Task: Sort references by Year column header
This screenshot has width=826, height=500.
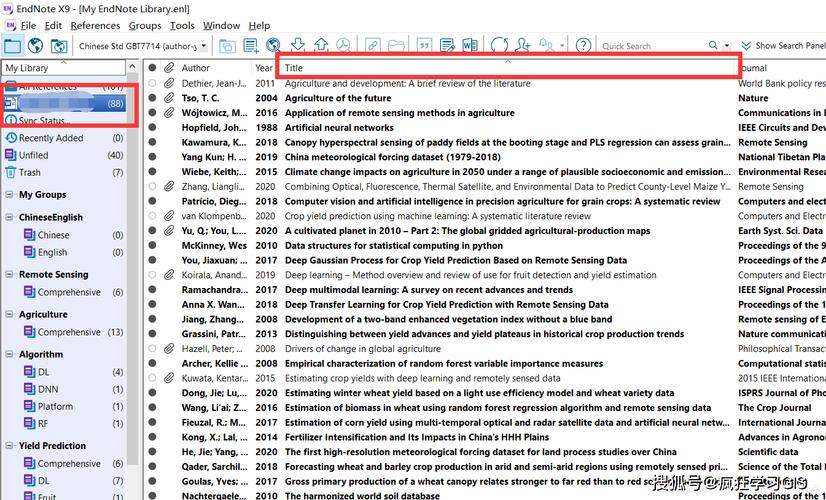Action: 263,68
